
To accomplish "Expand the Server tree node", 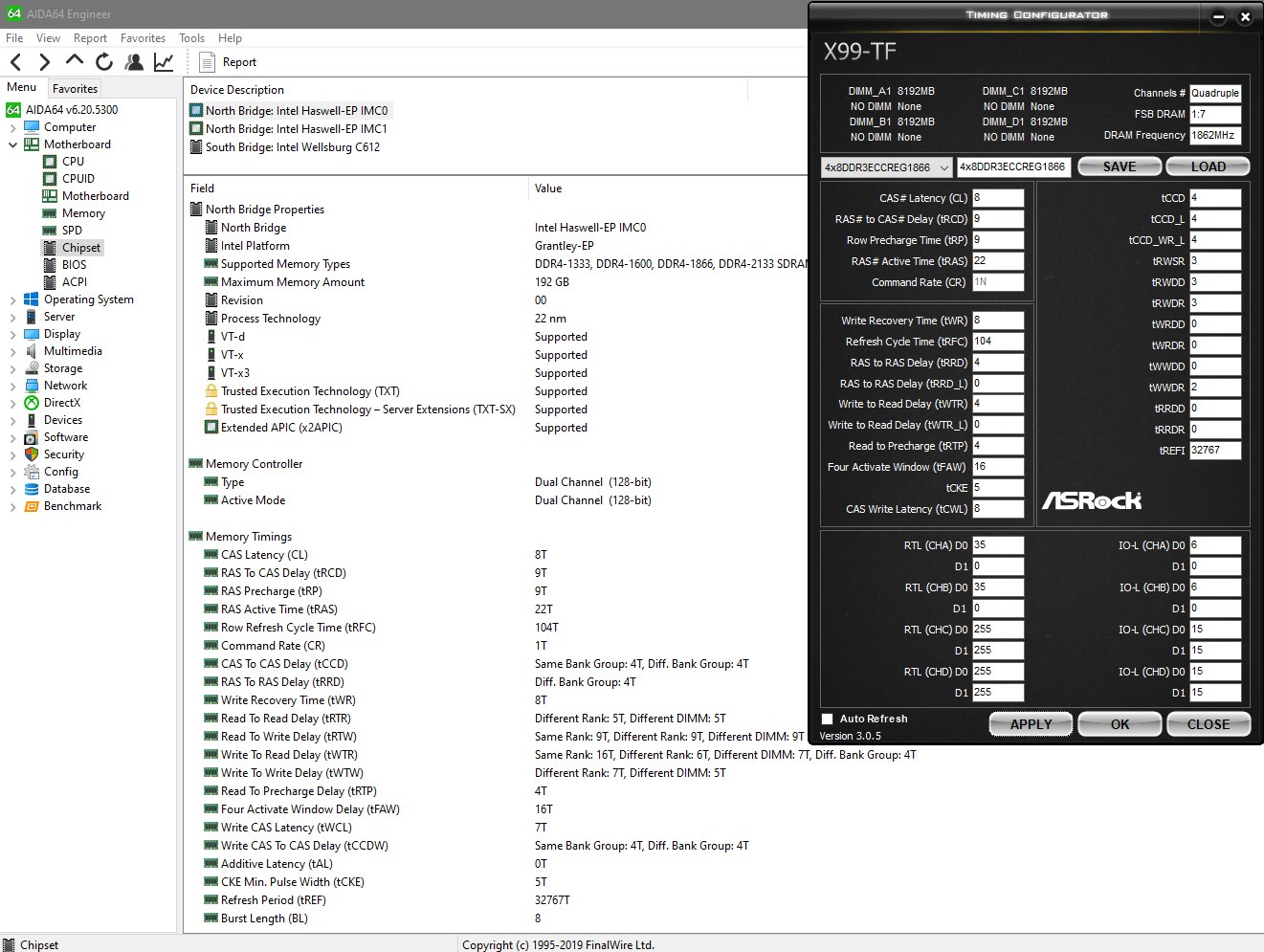I will coord(12,317).
